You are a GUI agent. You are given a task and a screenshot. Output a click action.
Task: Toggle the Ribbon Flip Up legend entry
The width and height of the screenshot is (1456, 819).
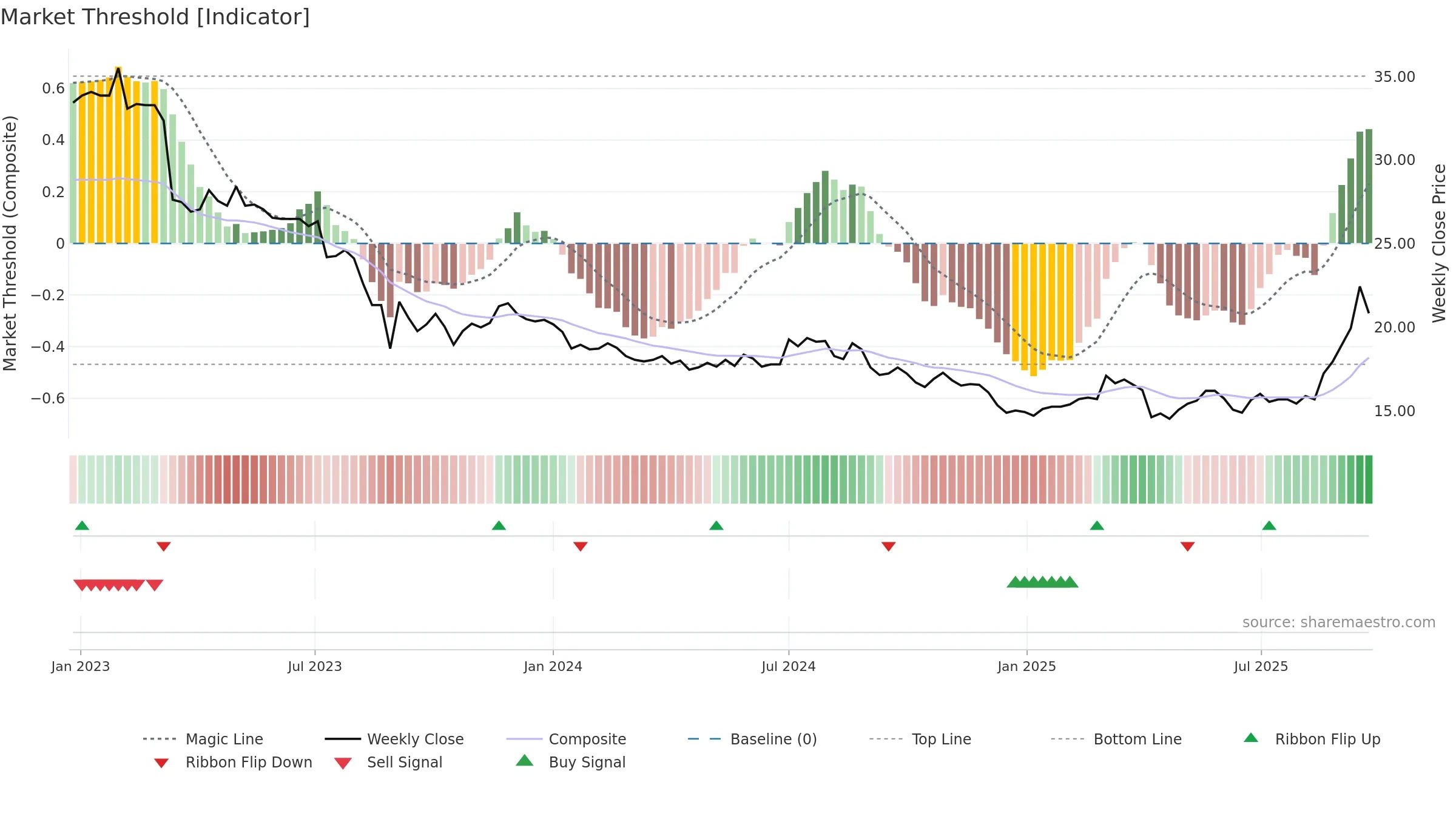click(1312, 739)
